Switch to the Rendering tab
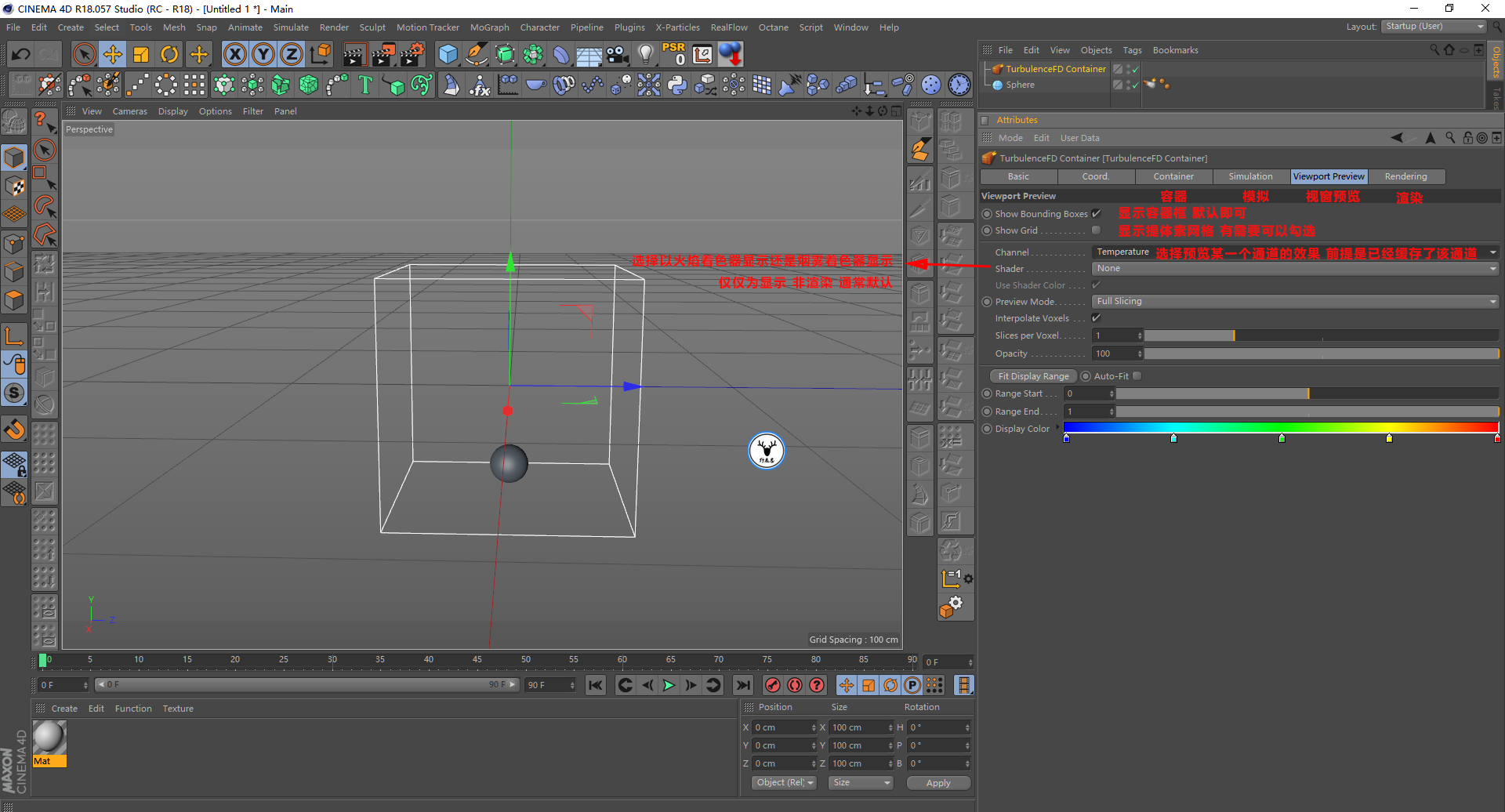The image size is (1505, 812). point(1405,176)
